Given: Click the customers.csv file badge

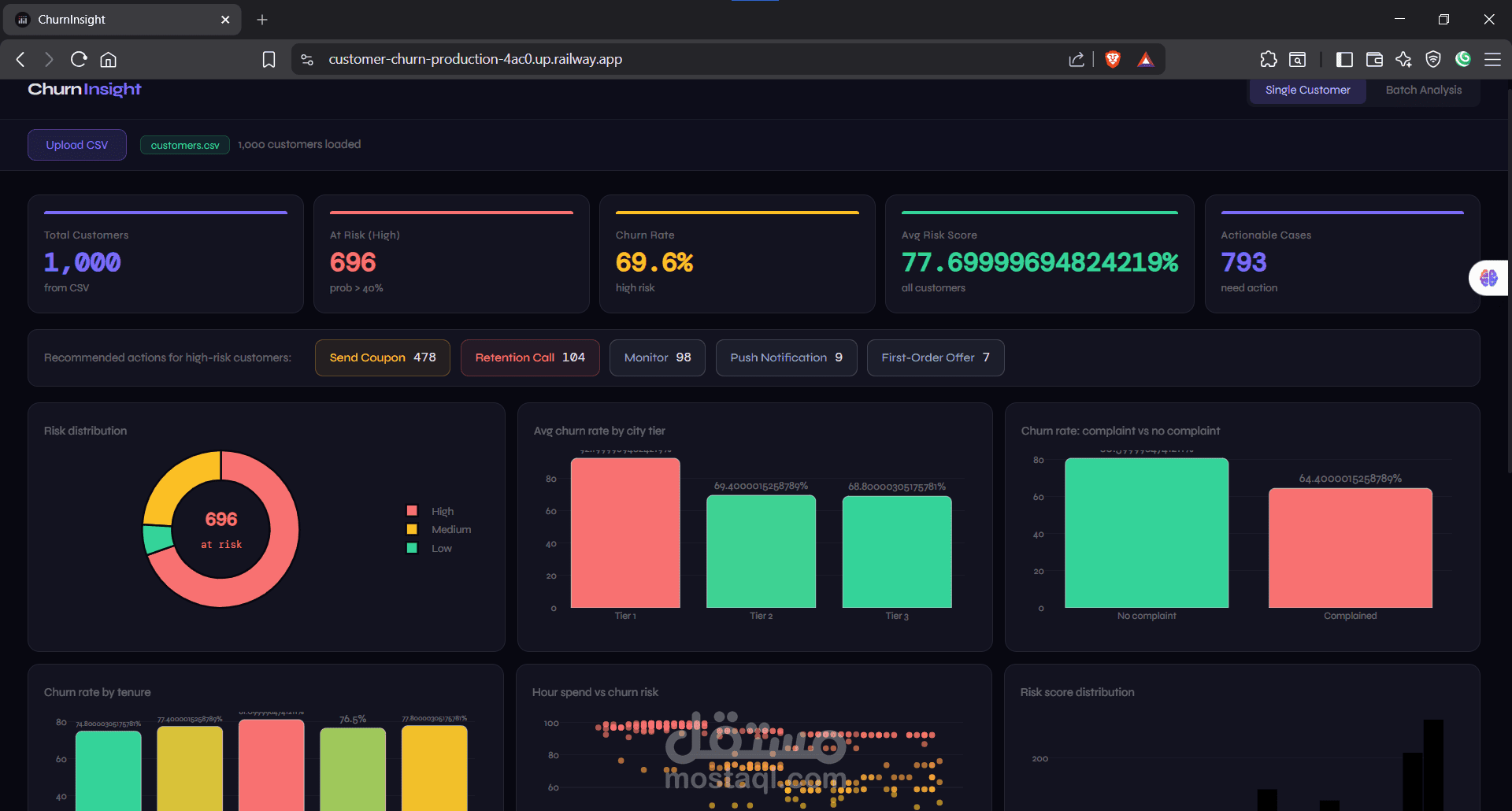Looking at the screenshot, I should [x=185, y=145].
